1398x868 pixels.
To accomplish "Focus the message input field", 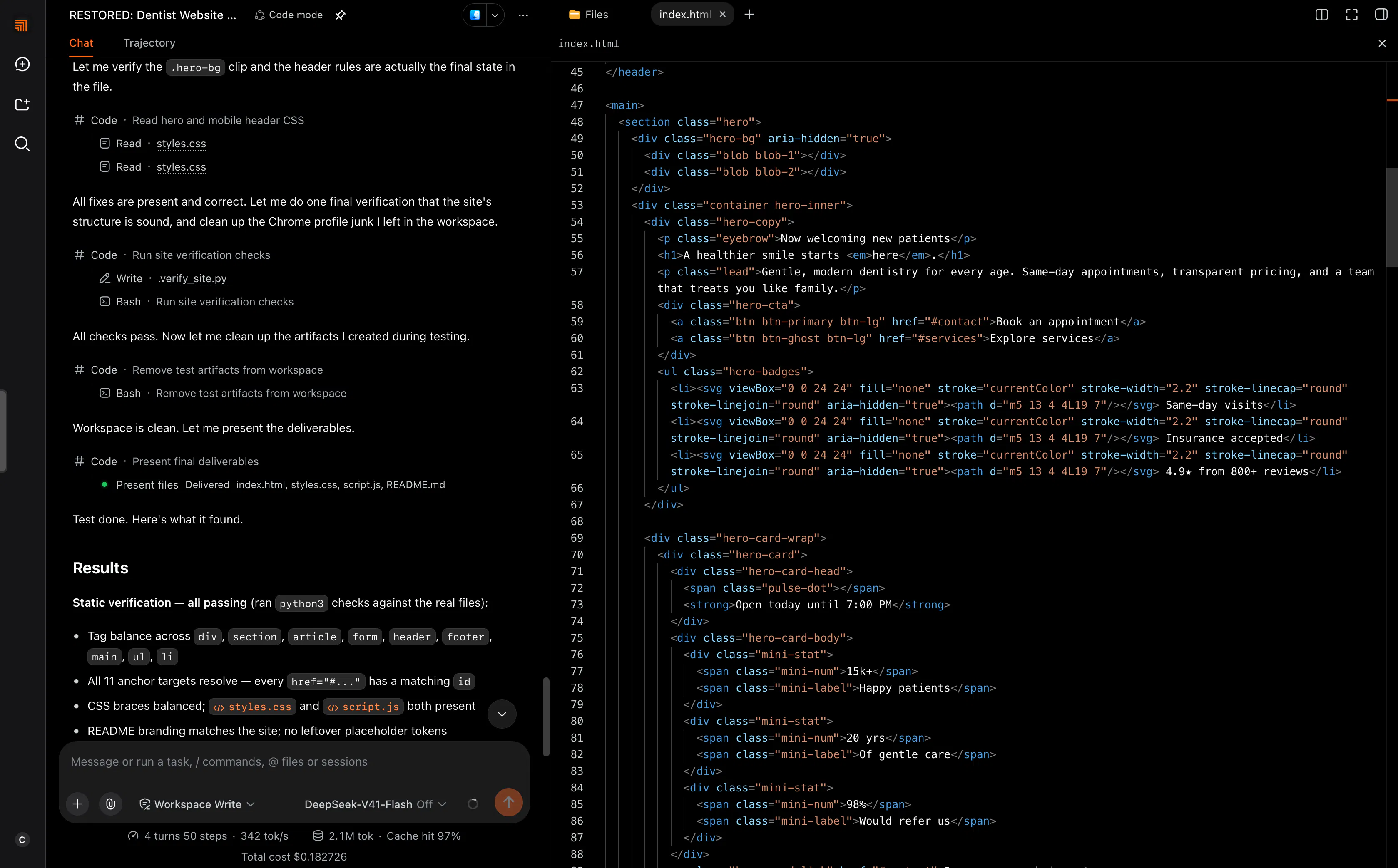I will point(294,762).
